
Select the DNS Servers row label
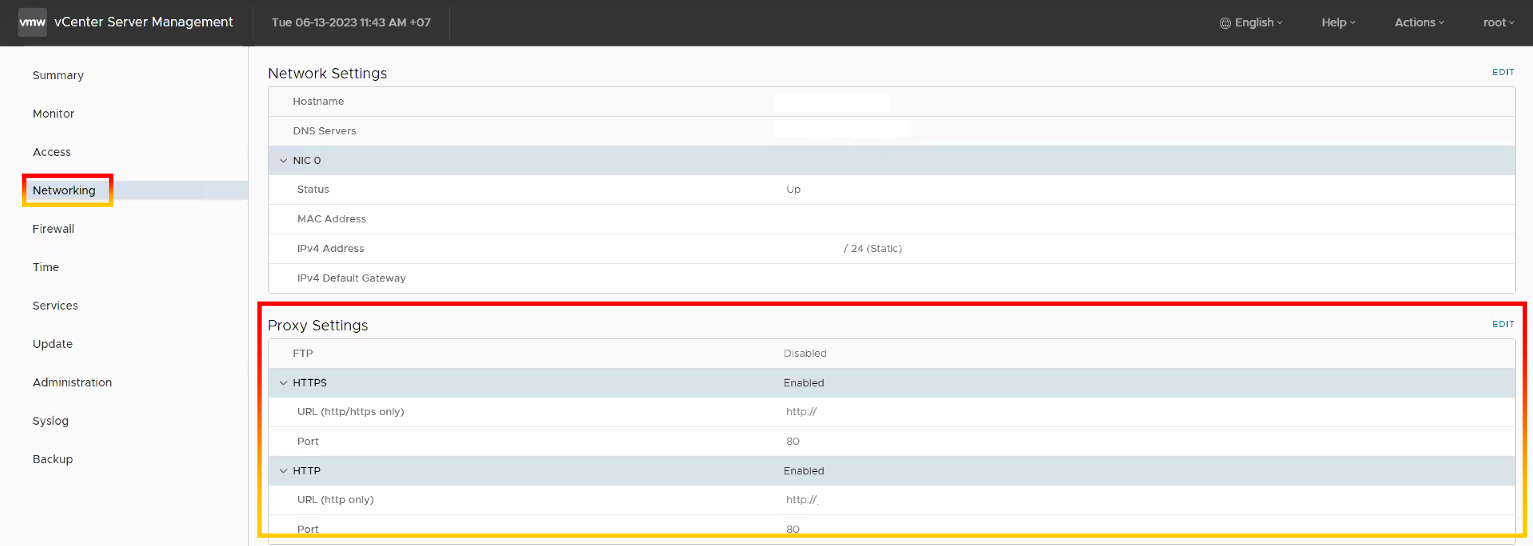point(324,131)
